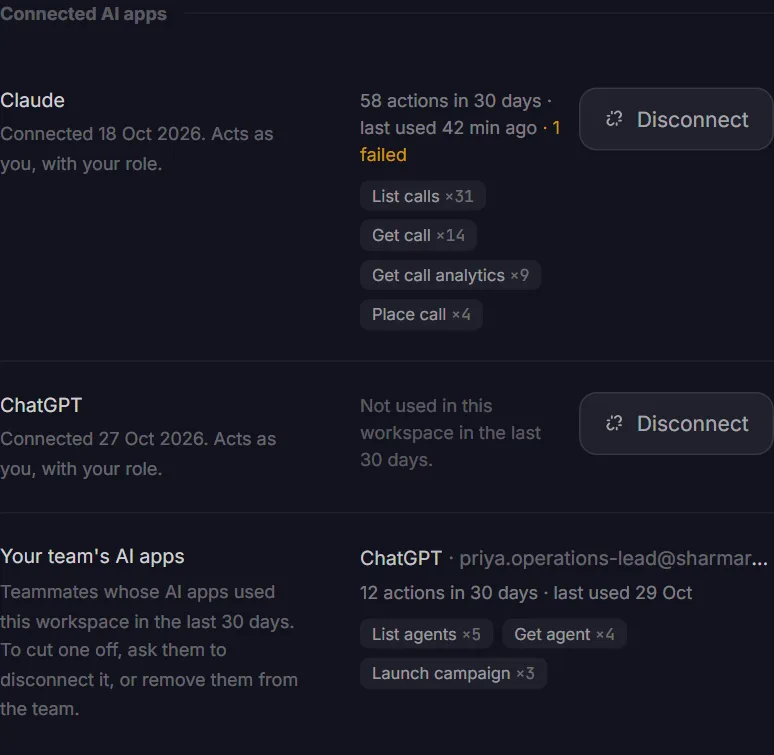Click the teammate's "ChatGPT" label beside the email
This screenshot has height=755, width=774.
[401, 559]
